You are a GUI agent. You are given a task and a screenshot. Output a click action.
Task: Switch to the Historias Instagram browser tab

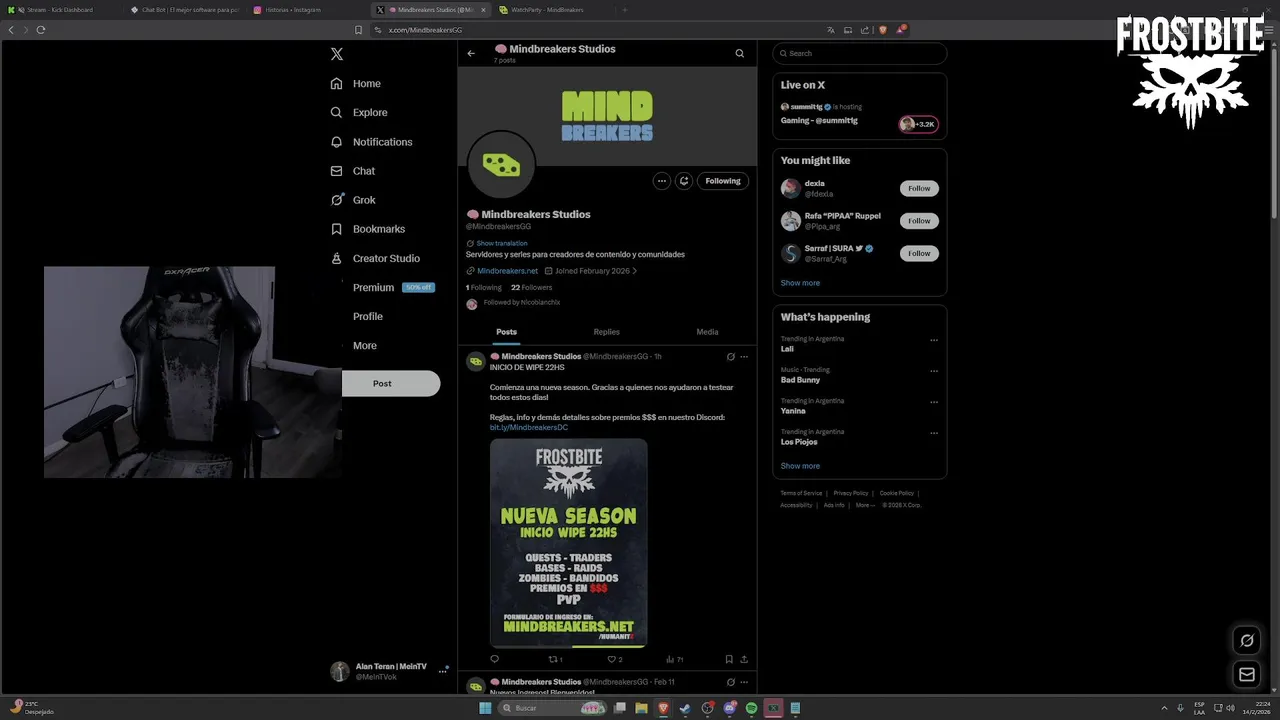coord(307,9)
